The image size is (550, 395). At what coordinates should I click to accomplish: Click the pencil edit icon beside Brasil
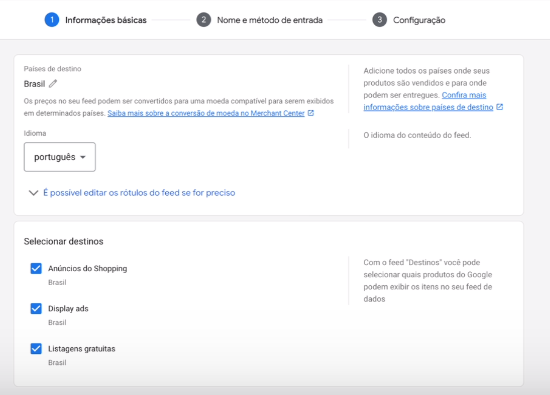pos(53,83)
